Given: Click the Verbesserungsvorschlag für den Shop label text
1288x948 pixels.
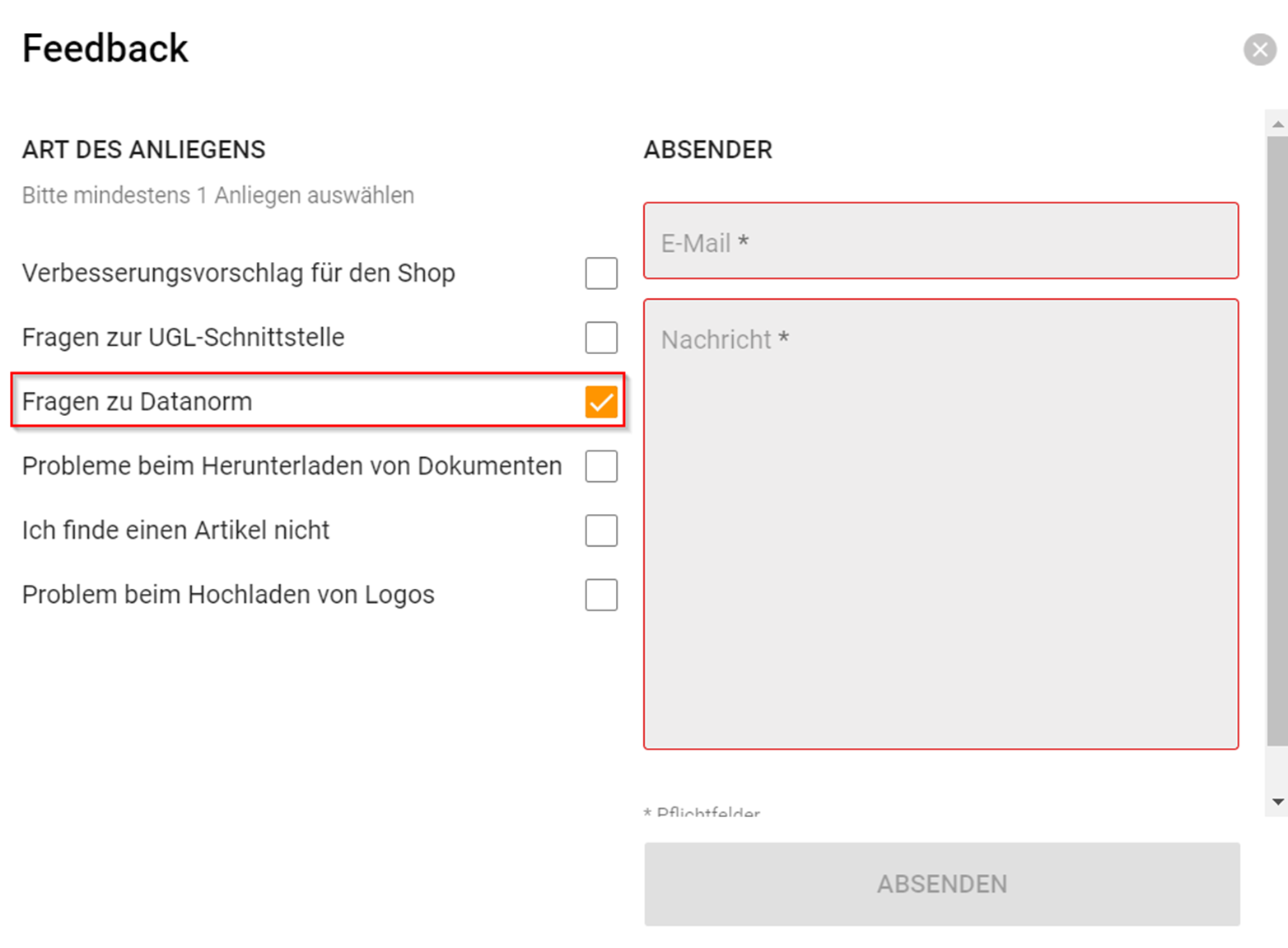Looking at the screenshot, I should (238, 273).
